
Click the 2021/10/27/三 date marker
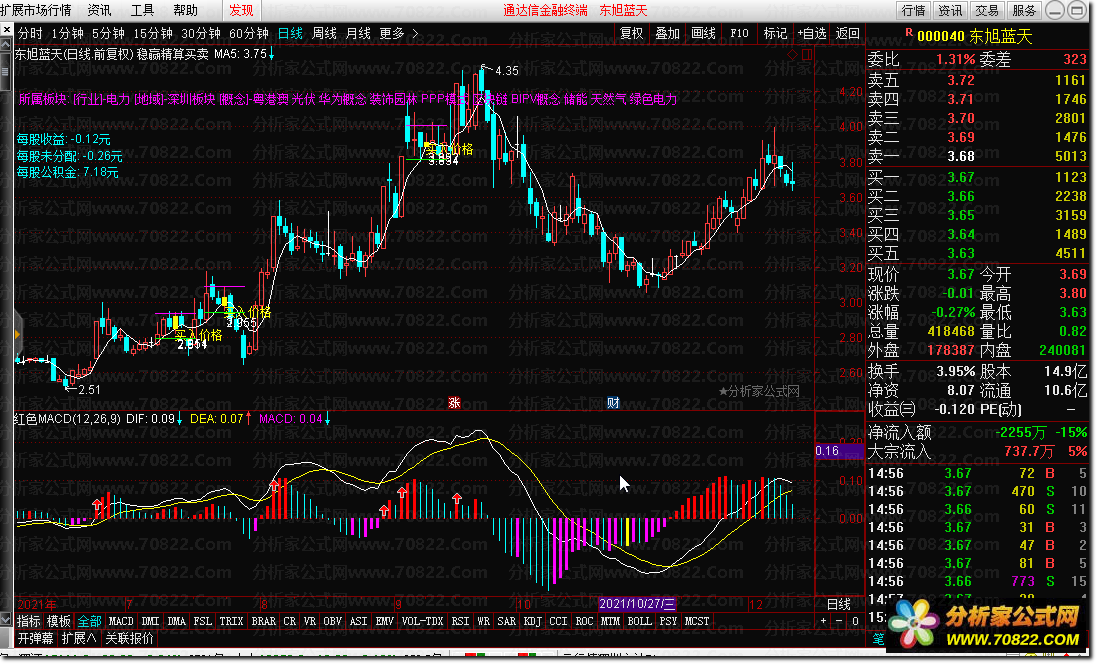[x=637, y=603]
